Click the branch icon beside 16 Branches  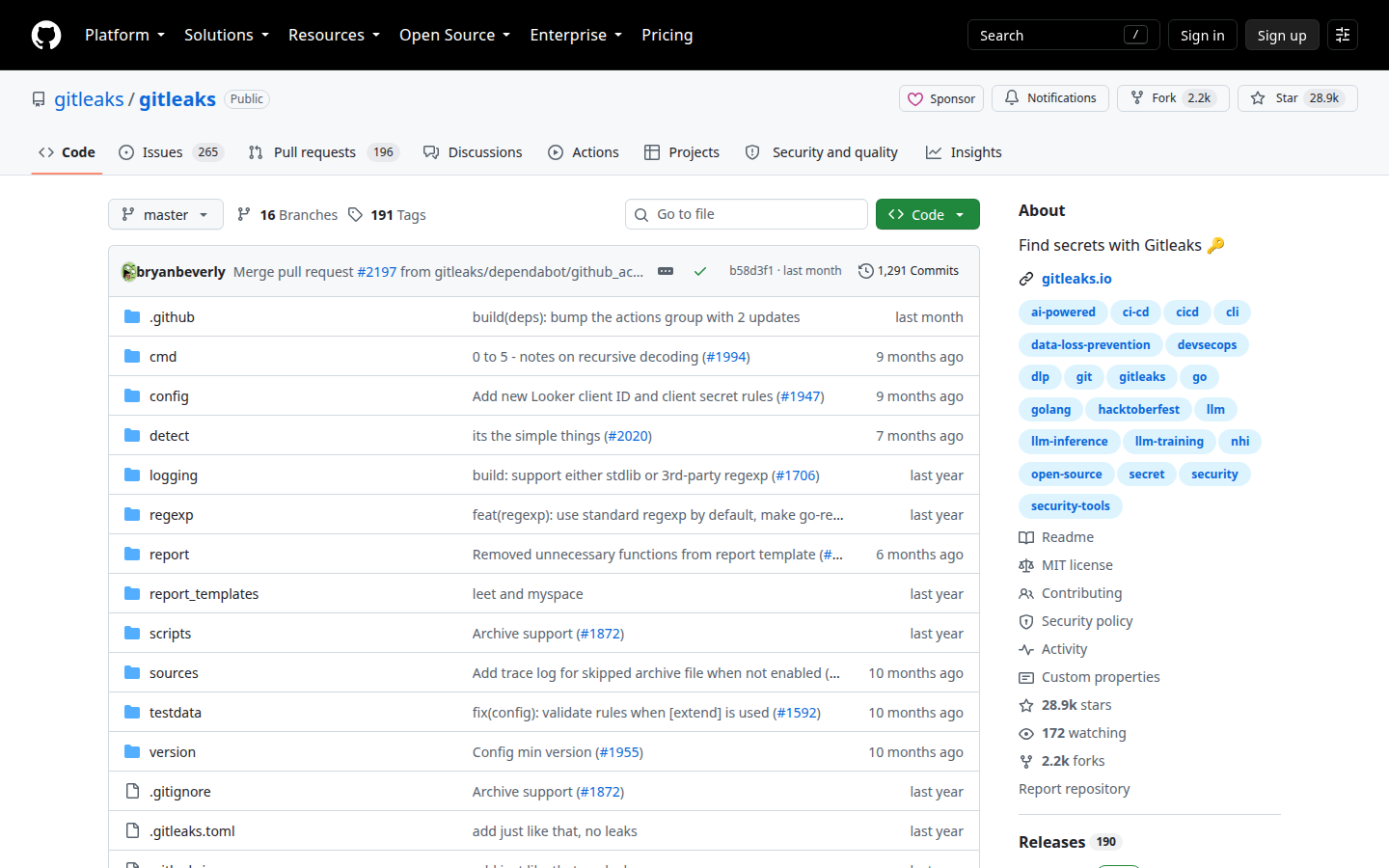pyautogui.click(x=244, y=214)
